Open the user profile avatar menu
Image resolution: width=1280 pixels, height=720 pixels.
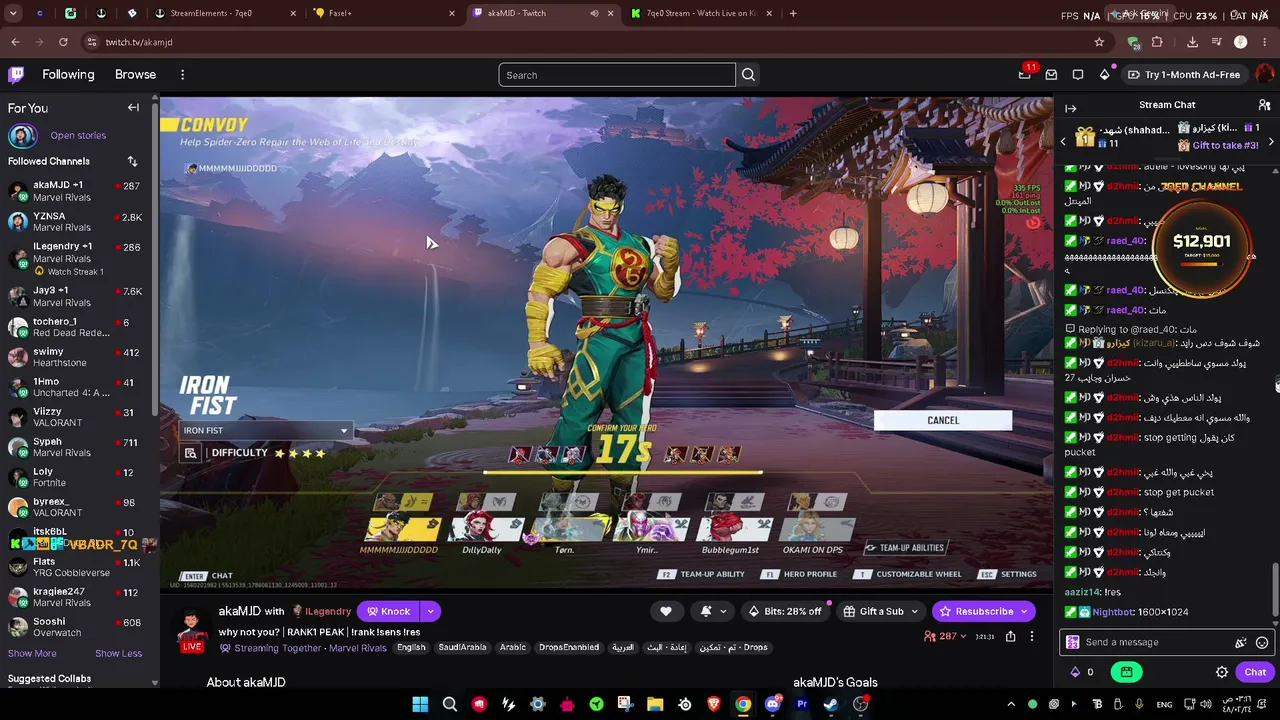[1265, 75]
